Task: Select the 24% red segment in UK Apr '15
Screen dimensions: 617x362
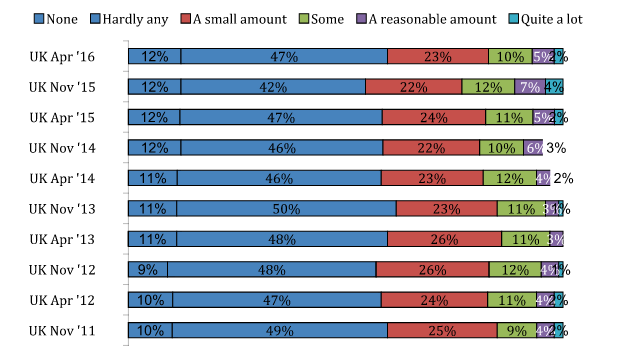Action: click(x=434, y=117)
